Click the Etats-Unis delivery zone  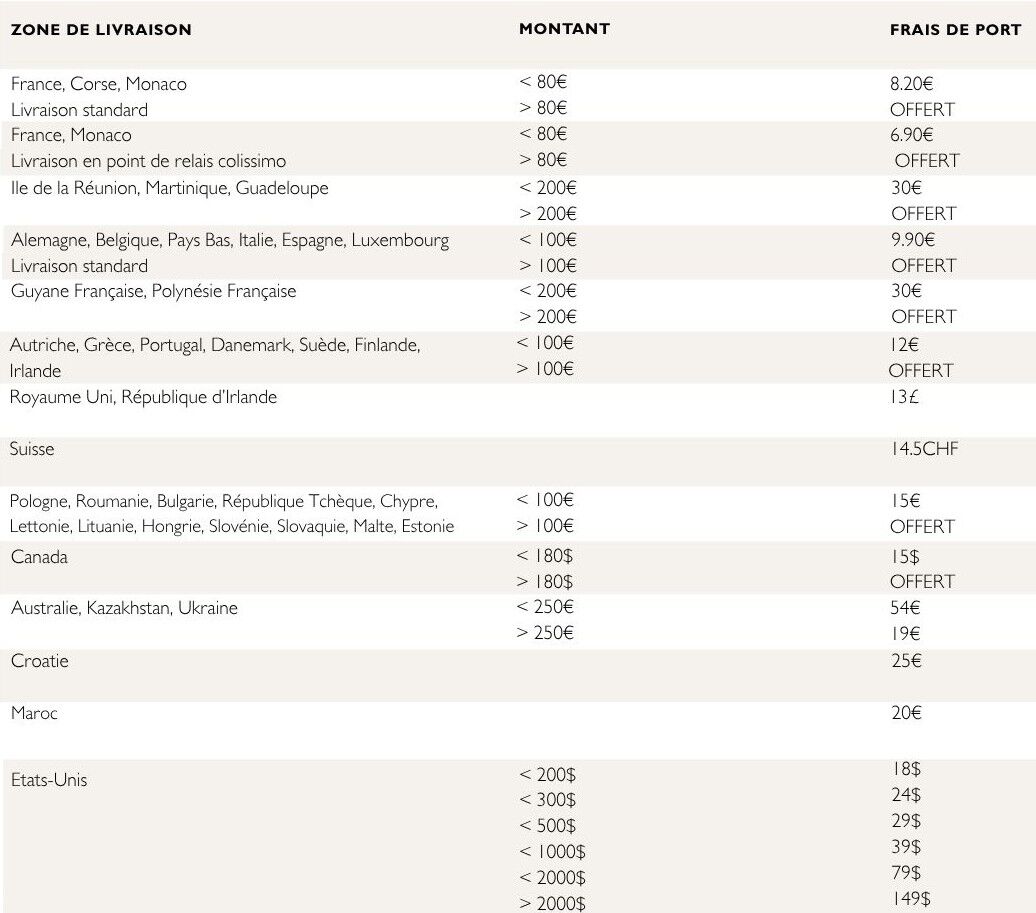point(49,780)
